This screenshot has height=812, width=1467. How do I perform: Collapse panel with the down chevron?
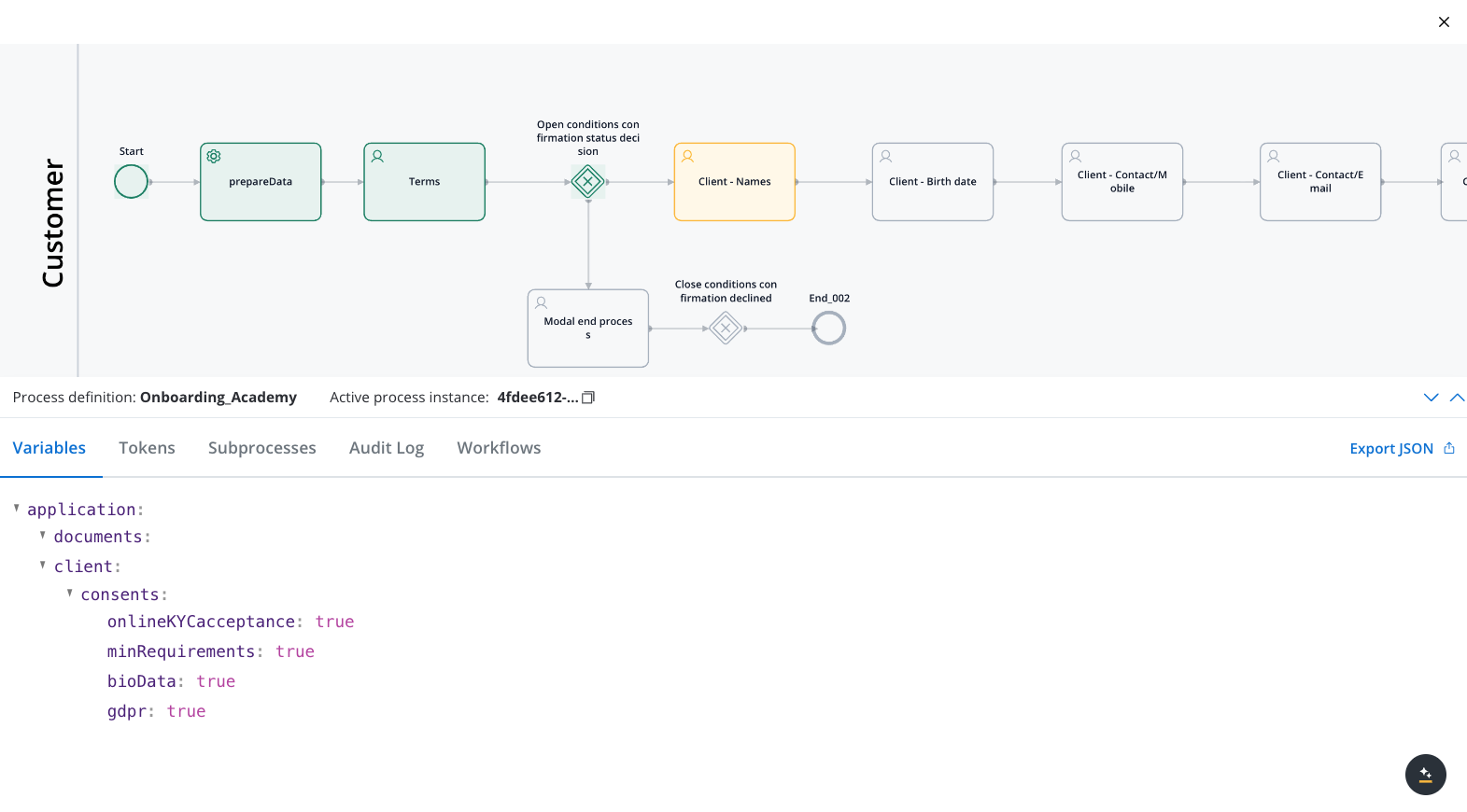tap(1431, 398)
